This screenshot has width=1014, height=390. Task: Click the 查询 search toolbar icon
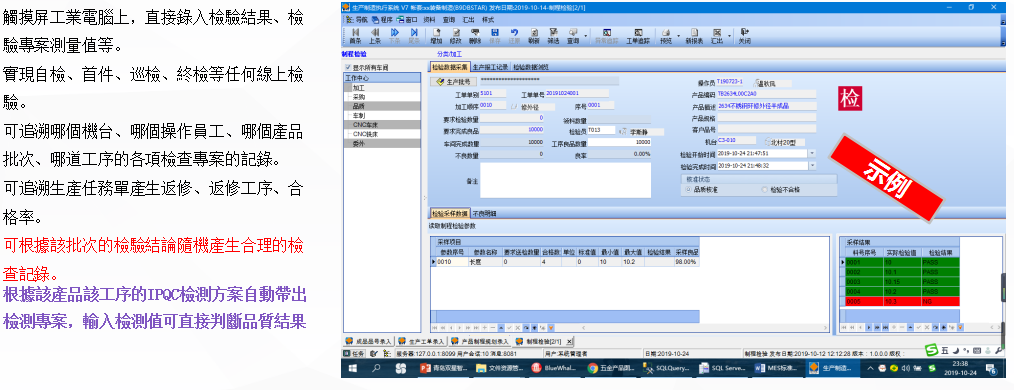coord(573,36)
